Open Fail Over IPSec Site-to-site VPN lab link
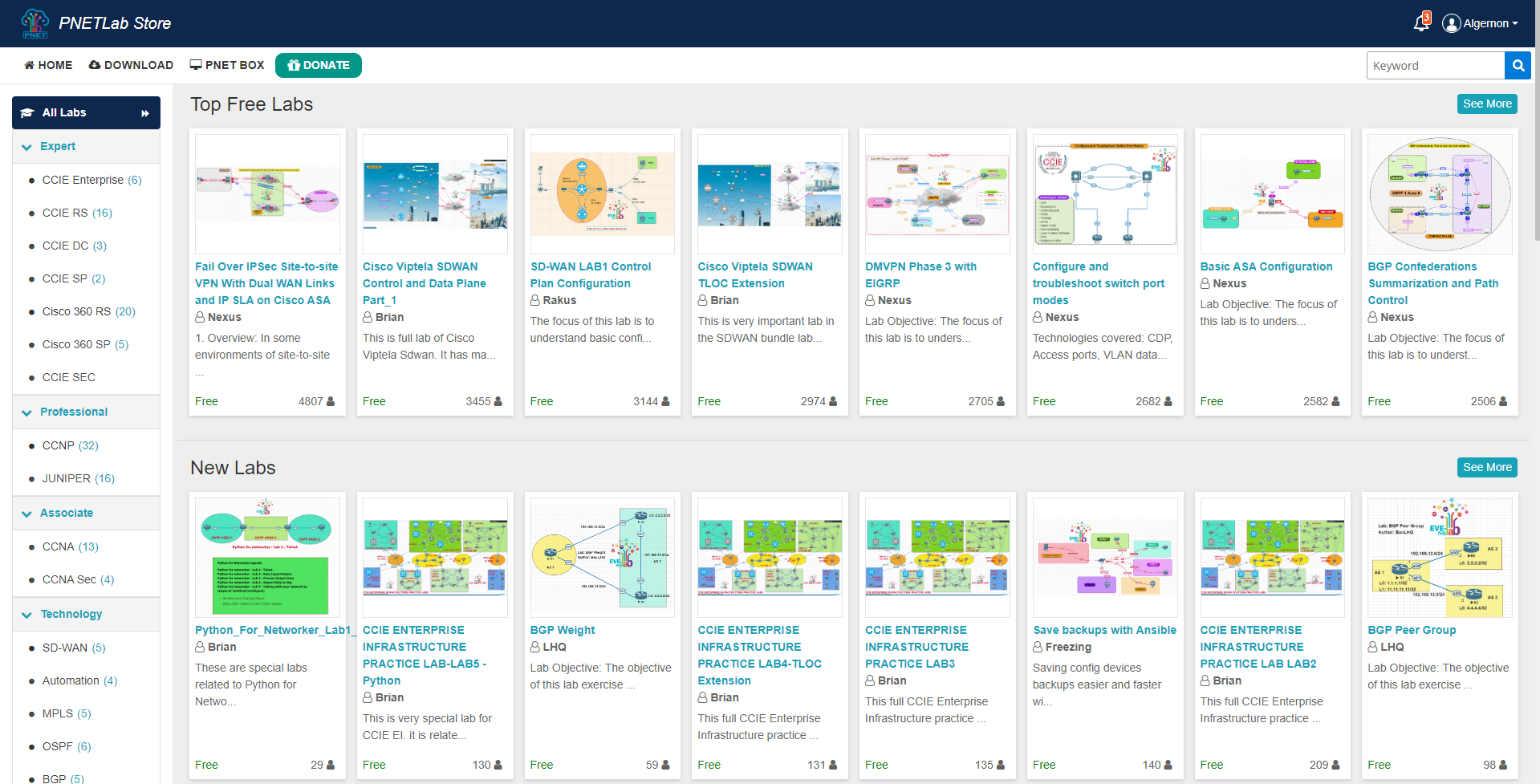Viewport: 1540px width, 784px height. click(266, 283)
